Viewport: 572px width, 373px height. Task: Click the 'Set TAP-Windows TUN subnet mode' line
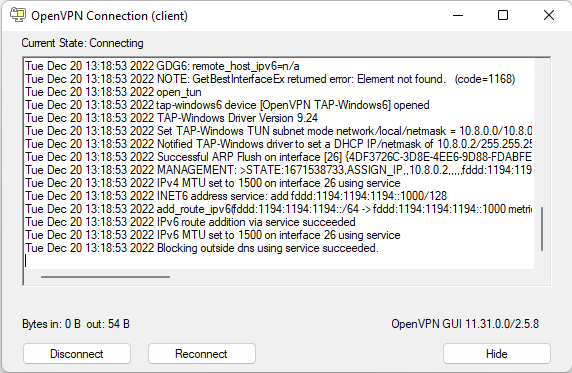coord(278,131)
